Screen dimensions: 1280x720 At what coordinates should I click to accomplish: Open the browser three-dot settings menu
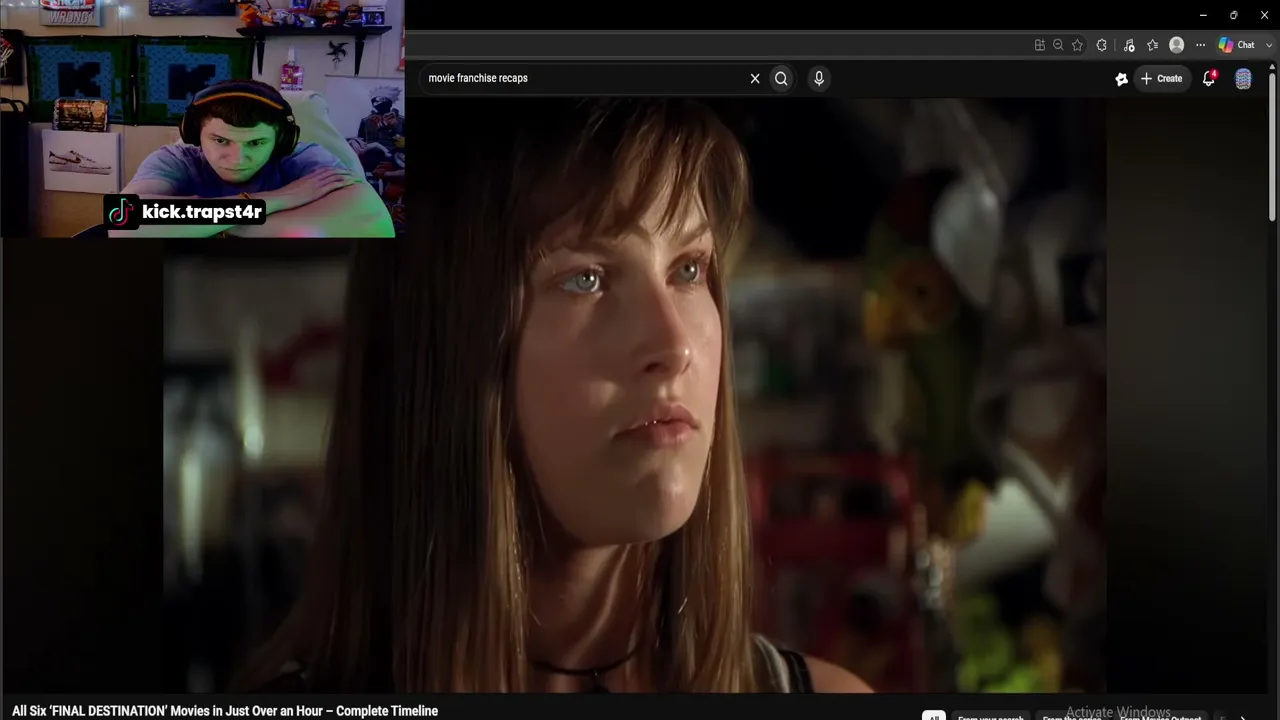click(1200, 45)
